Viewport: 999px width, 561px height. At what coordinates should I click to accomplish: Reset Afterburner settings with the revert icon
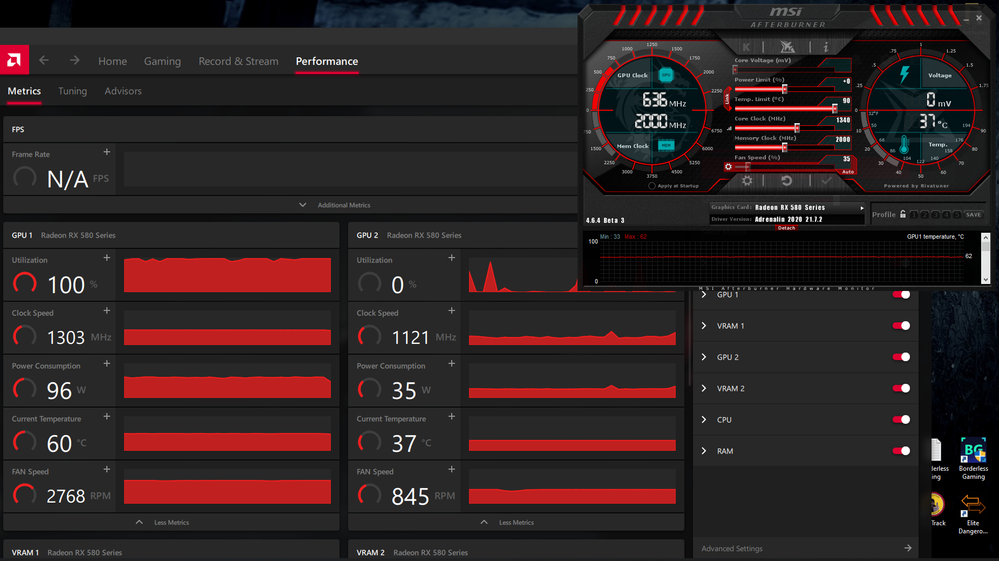tap(787, 181)
